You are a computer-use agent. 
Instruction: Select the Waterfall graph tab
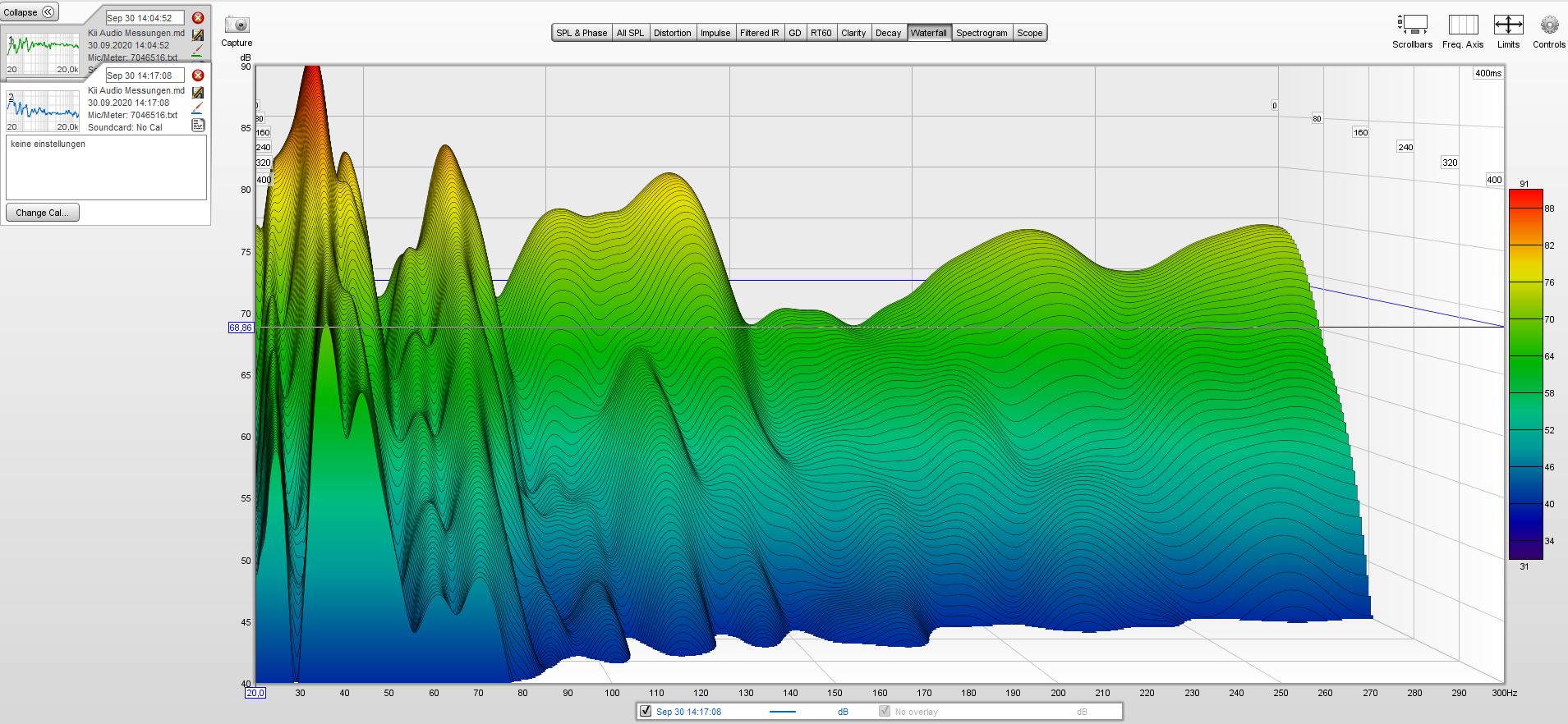929,33
